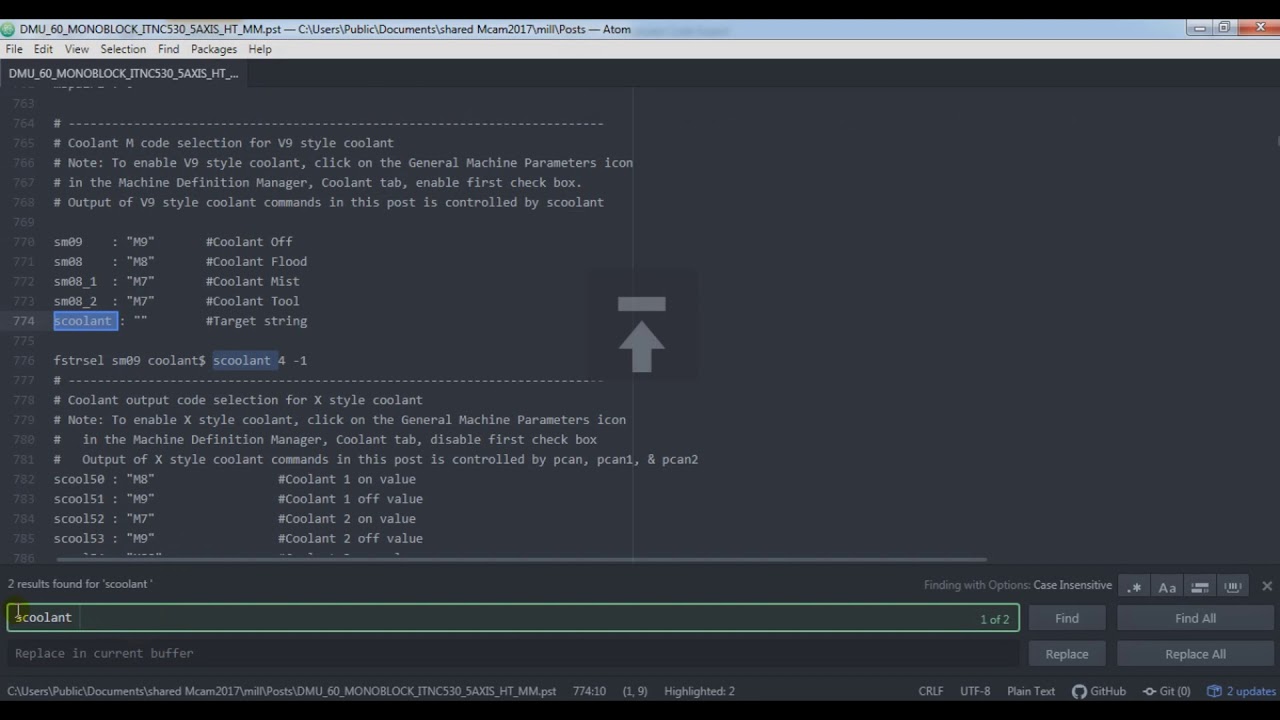Click the highlighted 'scoolant' on line 774

[x=85, y=321]
